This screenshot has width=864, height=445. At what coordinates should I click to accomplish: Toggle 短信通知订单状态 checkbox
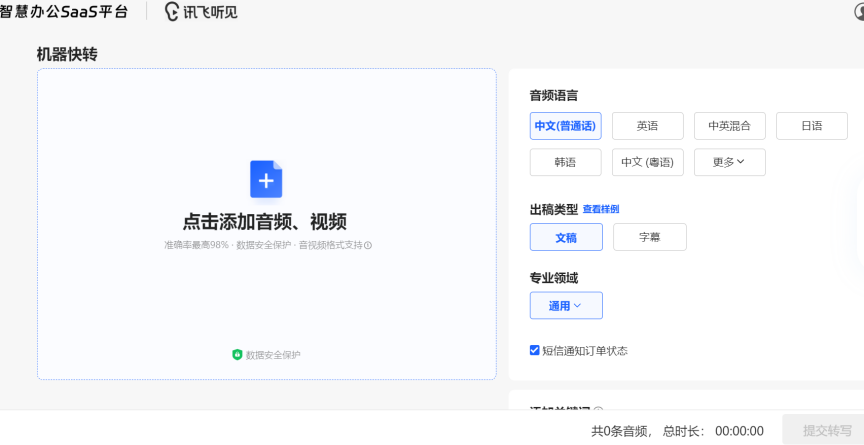click(534, 350)
